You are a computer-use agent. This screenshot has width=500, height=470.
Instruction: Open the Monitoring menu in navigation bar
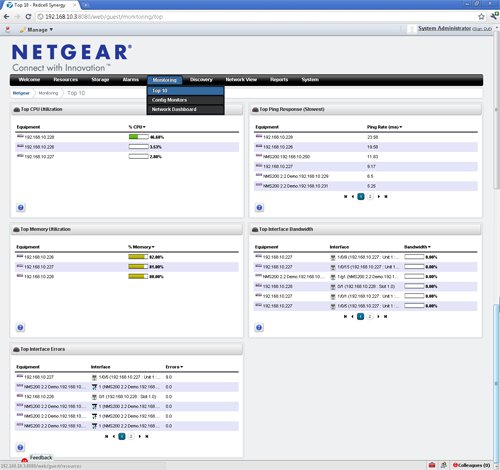click(165, 80)
